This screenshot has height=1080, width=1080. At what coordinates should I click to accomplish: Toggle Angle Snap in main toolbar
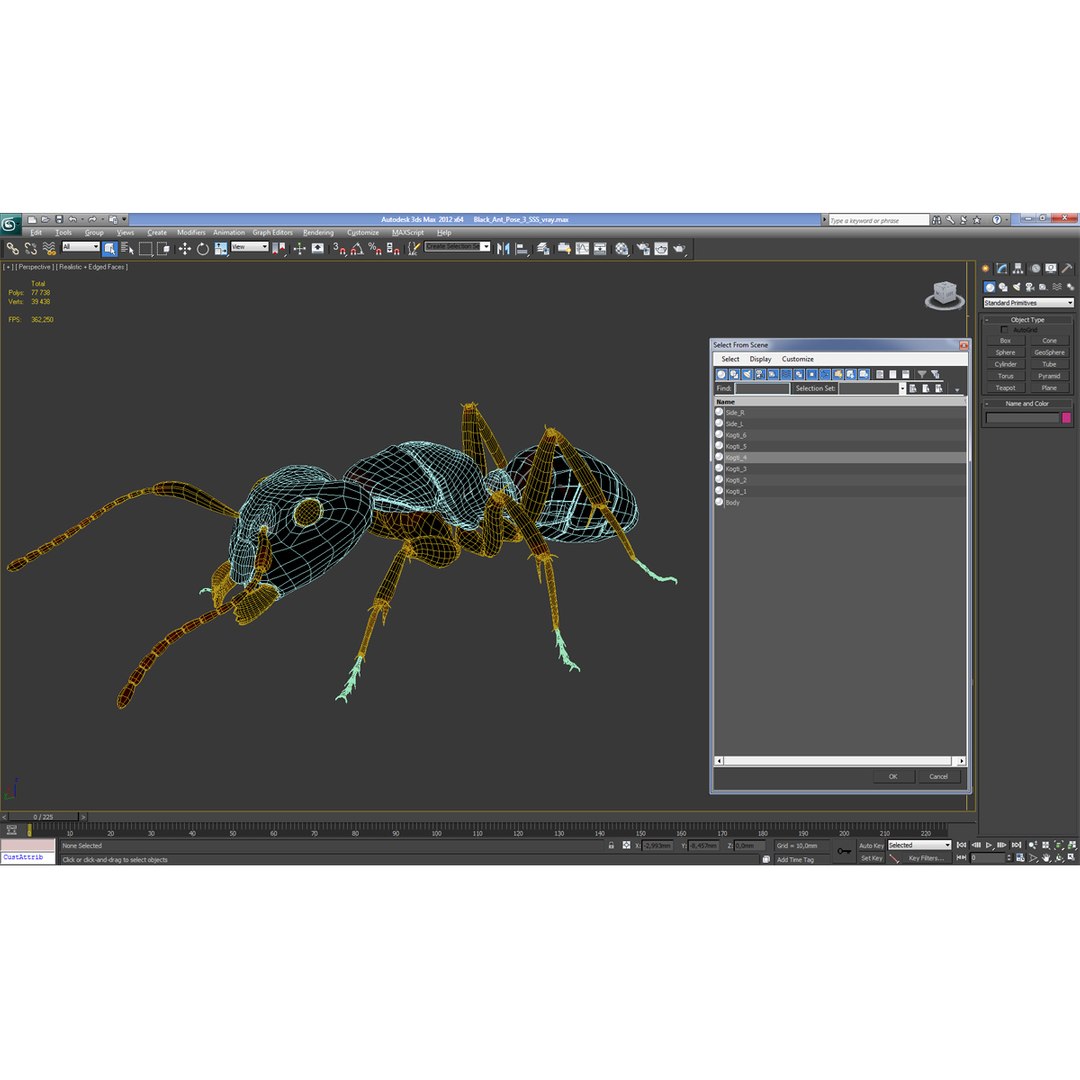pos(357,249)
